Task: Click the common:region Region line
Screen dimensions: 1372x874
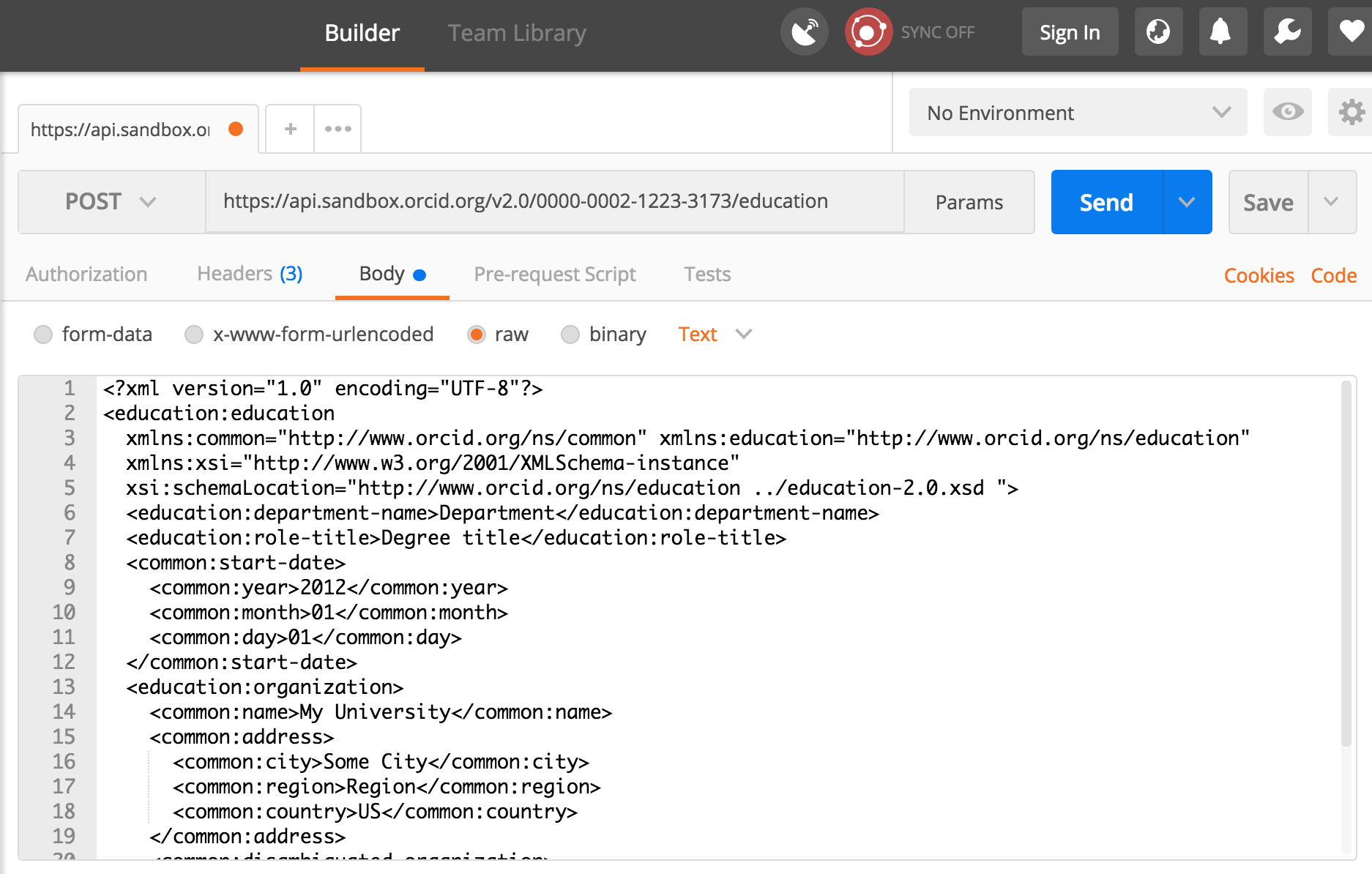Action: pos(387,786)
